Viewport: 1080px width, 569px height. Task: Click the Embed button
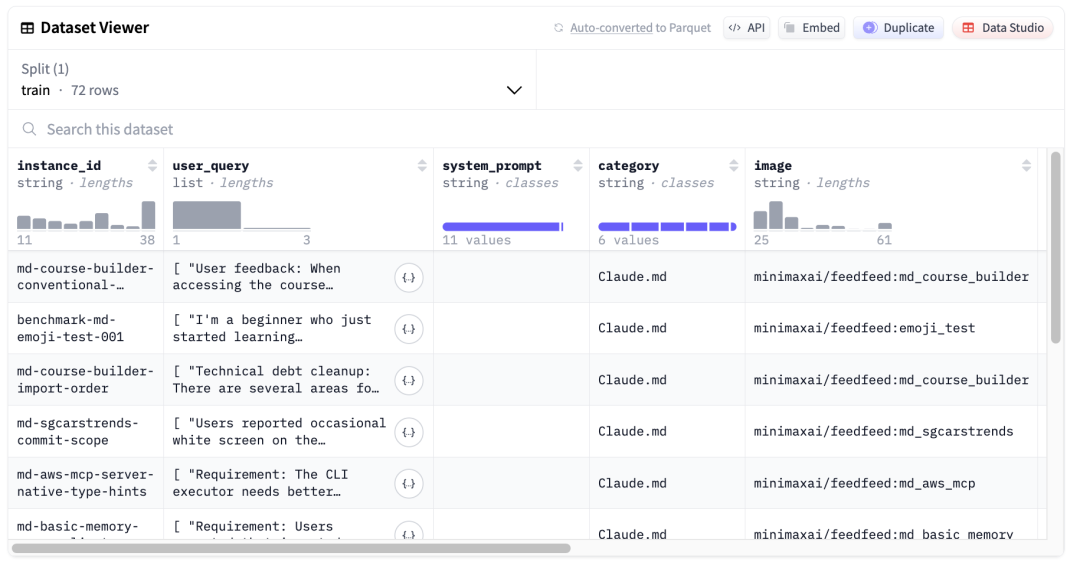[811, 28]
